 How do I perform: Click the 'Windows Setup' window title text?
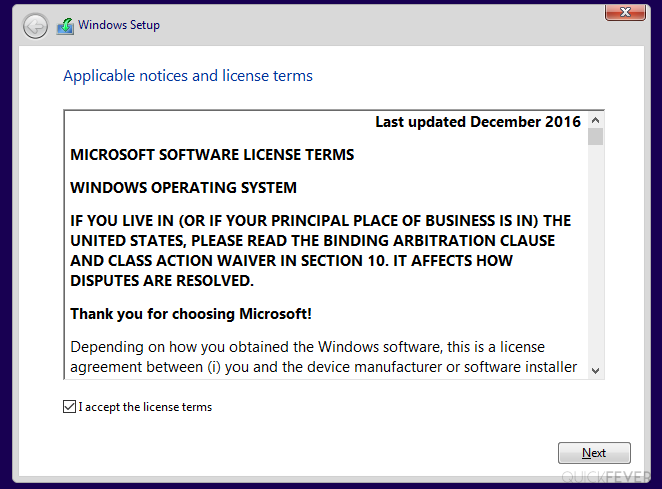[x=119, y=25]
